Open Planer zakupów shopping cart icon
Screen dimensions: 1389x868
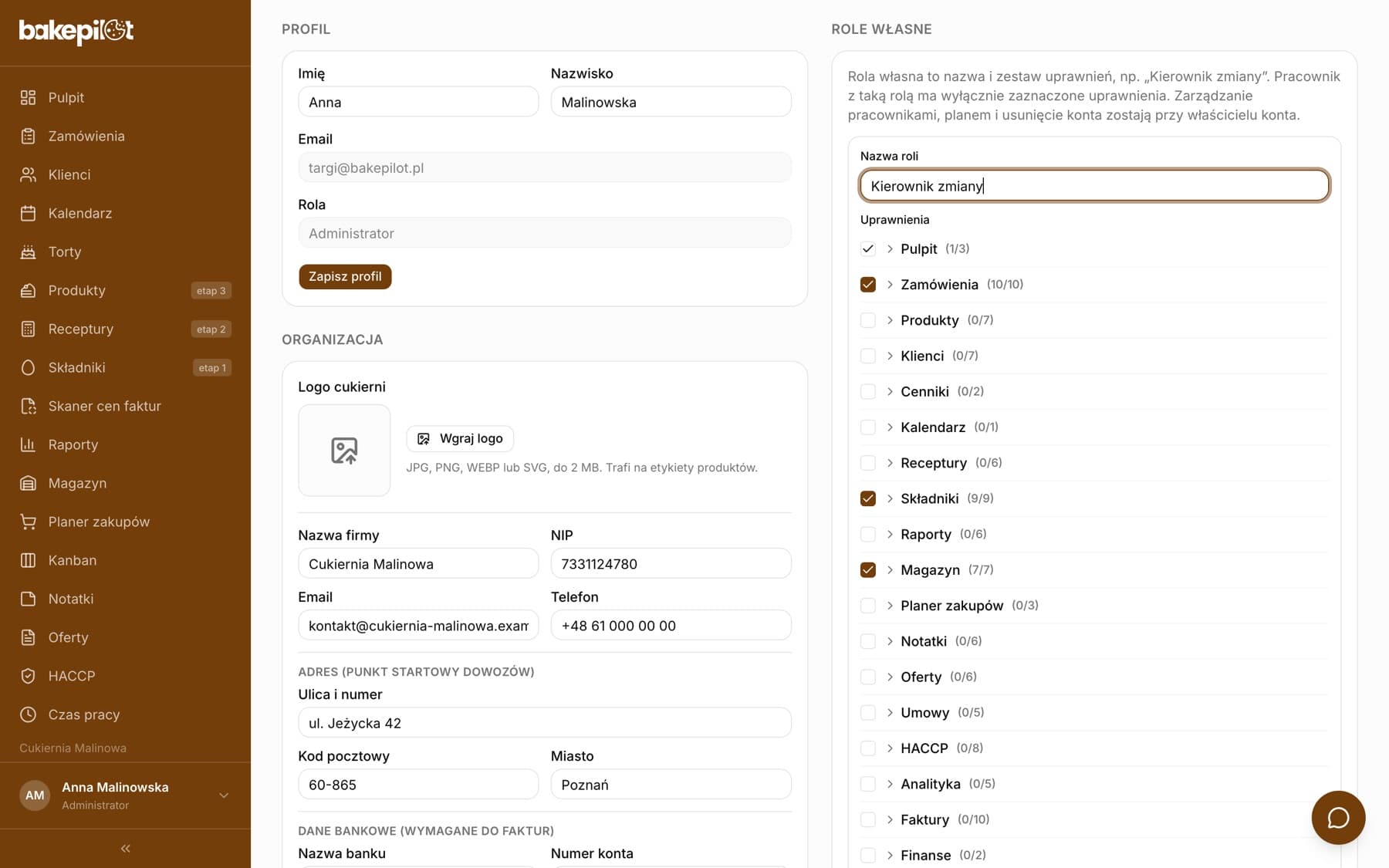tap(28, 522)
